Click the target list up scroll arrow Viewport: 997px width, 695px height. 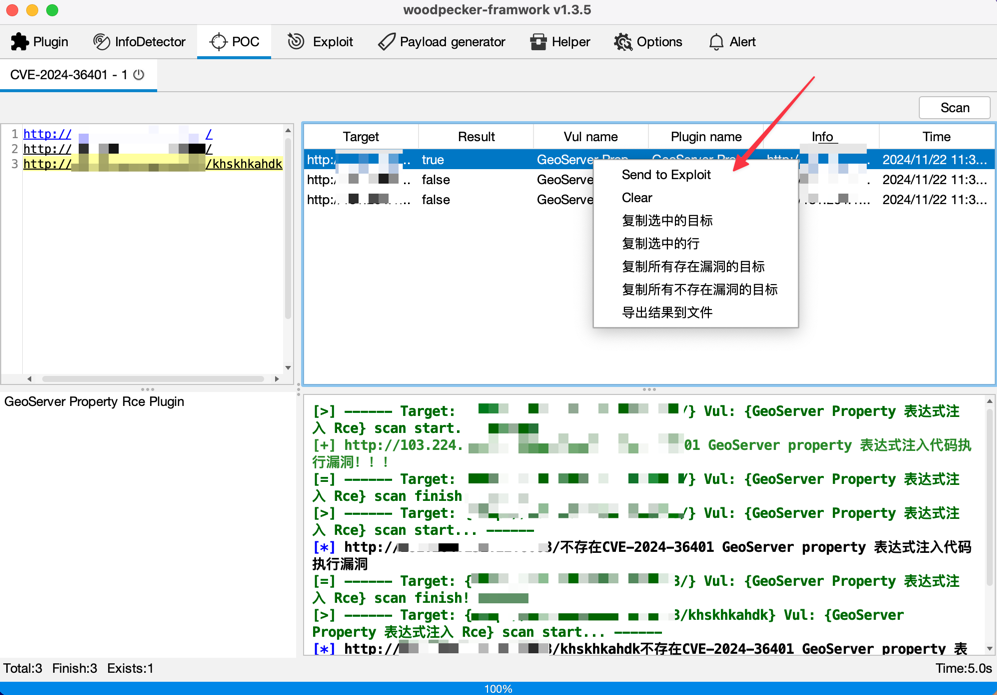pyautogui.click(x=288, y=130)
